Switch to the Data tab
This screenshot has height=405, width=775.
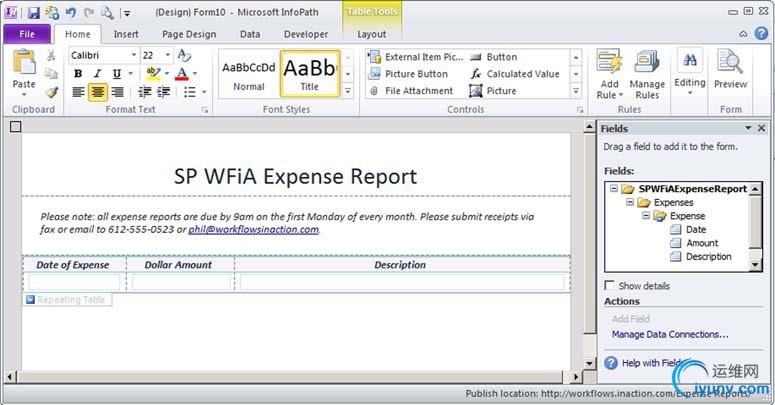pos(250,34)
